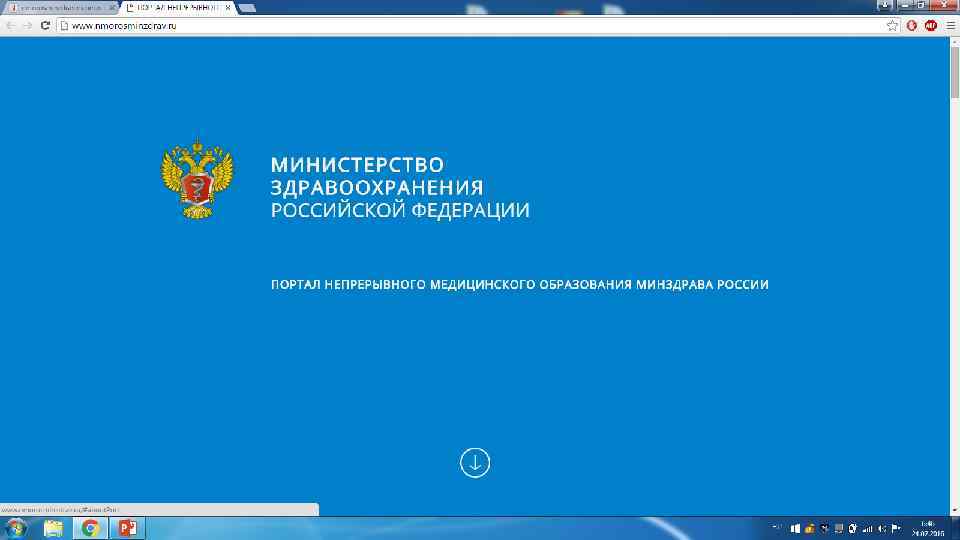Image resolution: width=960 pixels, height=540 pixels.
Task: Click the Chrome user profile button
Action: (x=885, y=5)
